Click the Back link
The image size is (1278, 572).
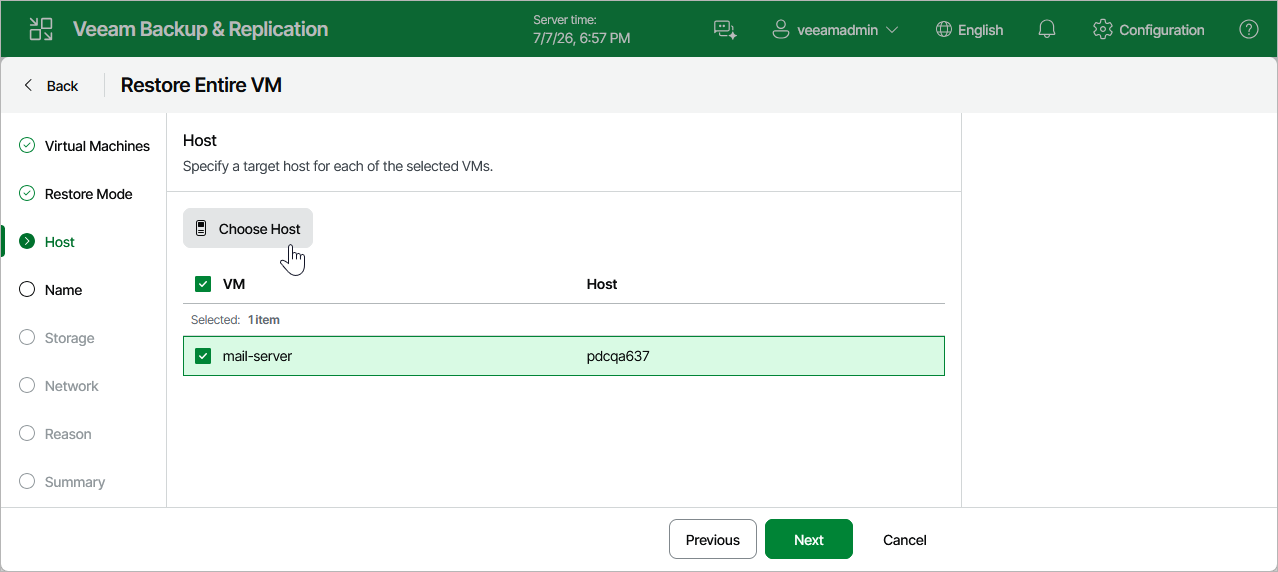click(x=50, y=85)
